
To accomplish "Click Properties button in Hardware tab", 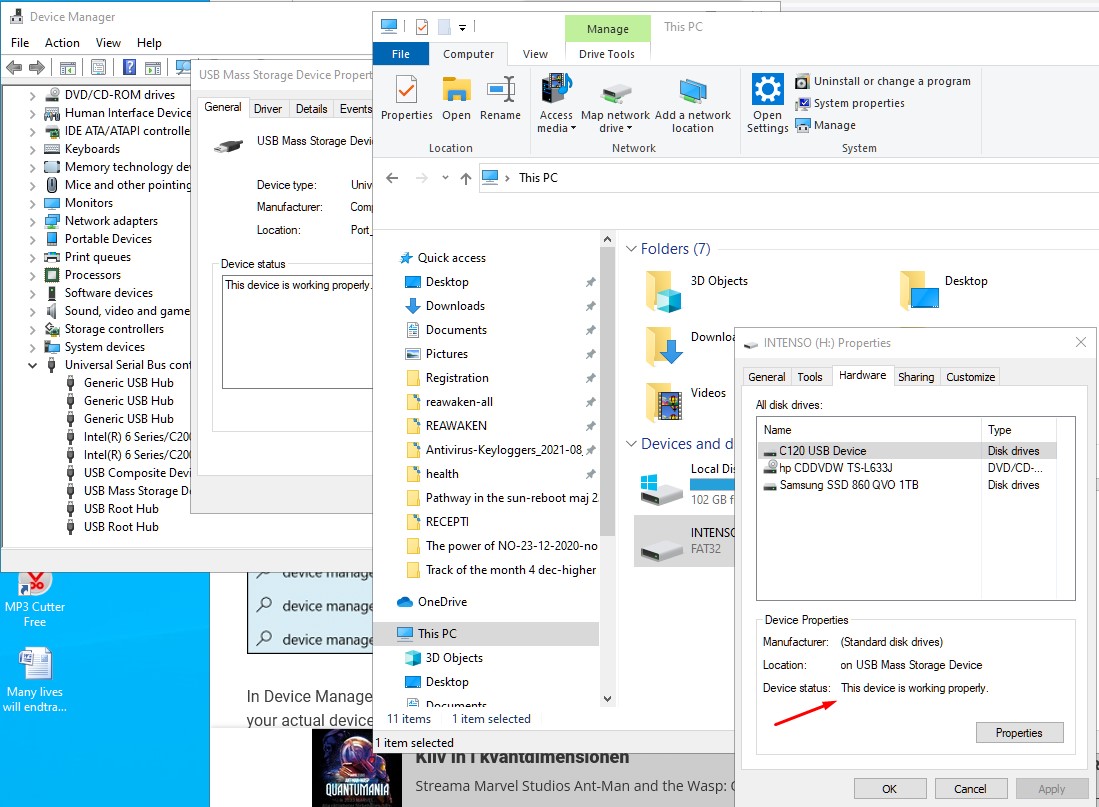I will pos(1019,733).
